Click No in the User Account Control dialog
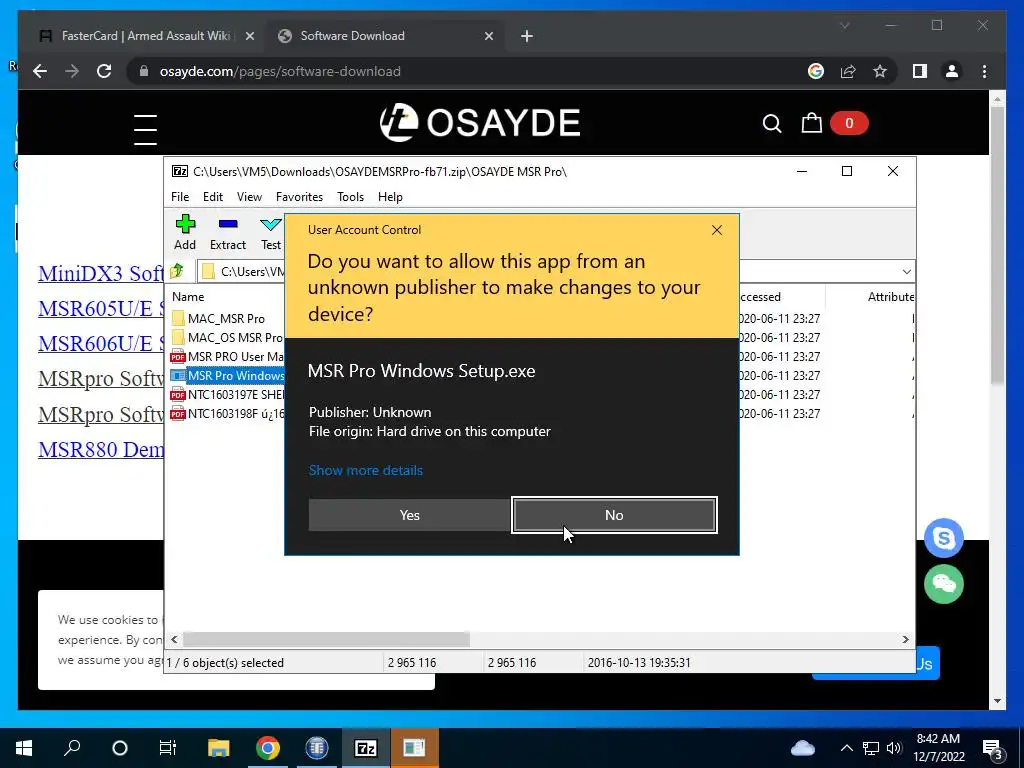Screen dimensions: 1024x768 (614, 515)
